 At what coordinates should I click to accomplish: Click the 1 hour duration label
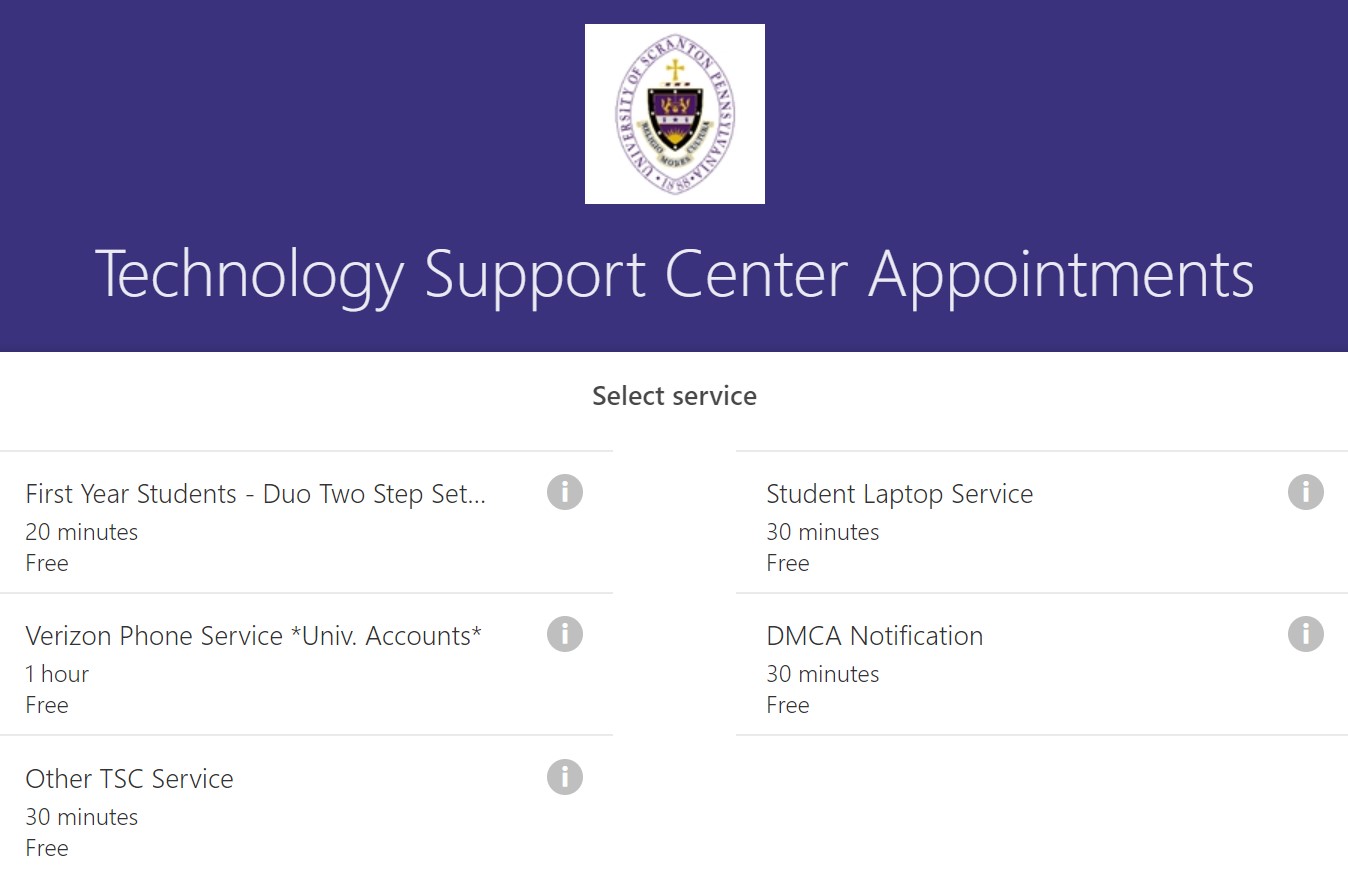pos(57,674)
